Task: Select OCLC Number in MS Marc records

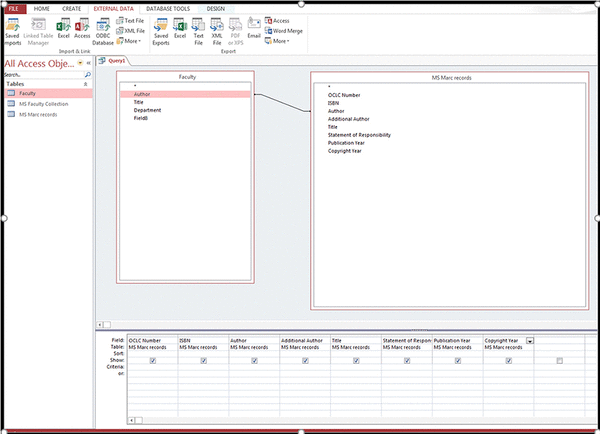Action: coord(344,95)
